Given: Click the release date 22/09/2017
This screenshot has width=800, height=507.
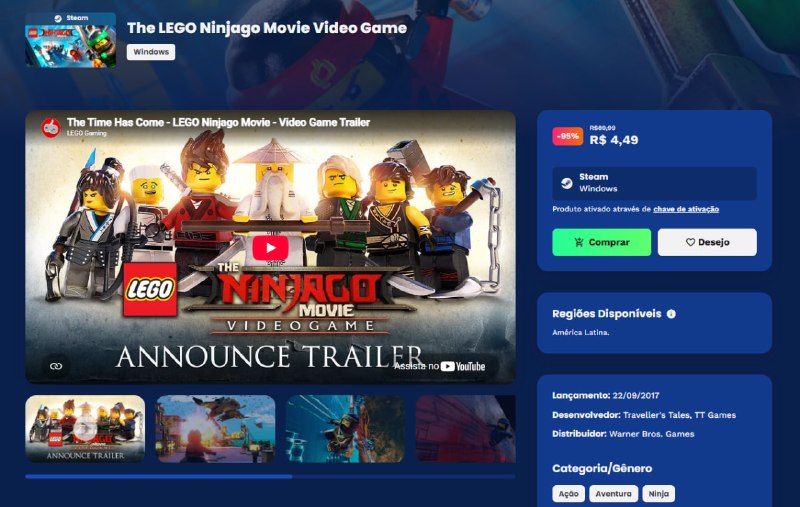Looking at the screenshot, I should point(636,395).
